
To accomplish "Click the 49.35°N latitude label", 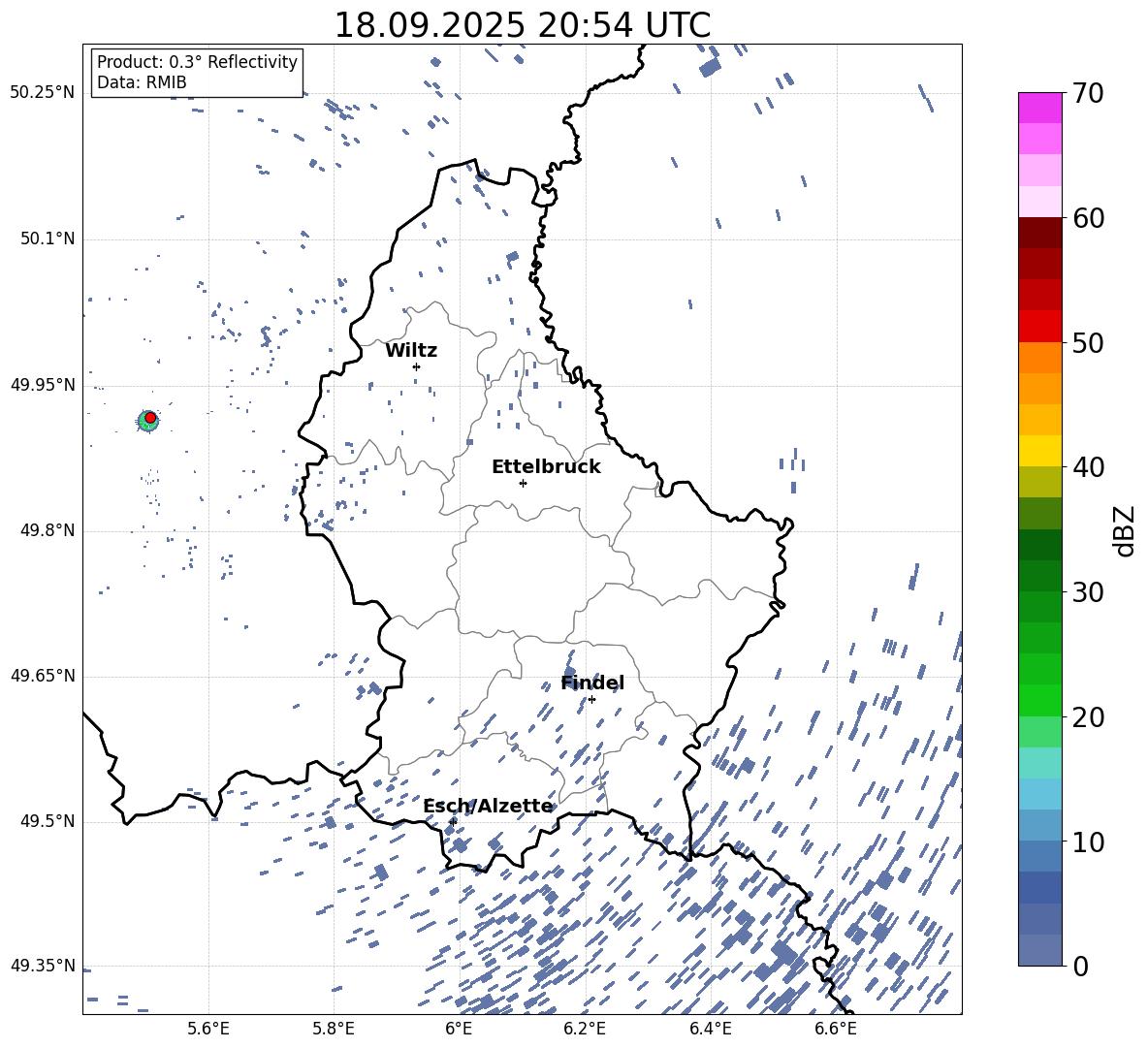I will [43, 966].
